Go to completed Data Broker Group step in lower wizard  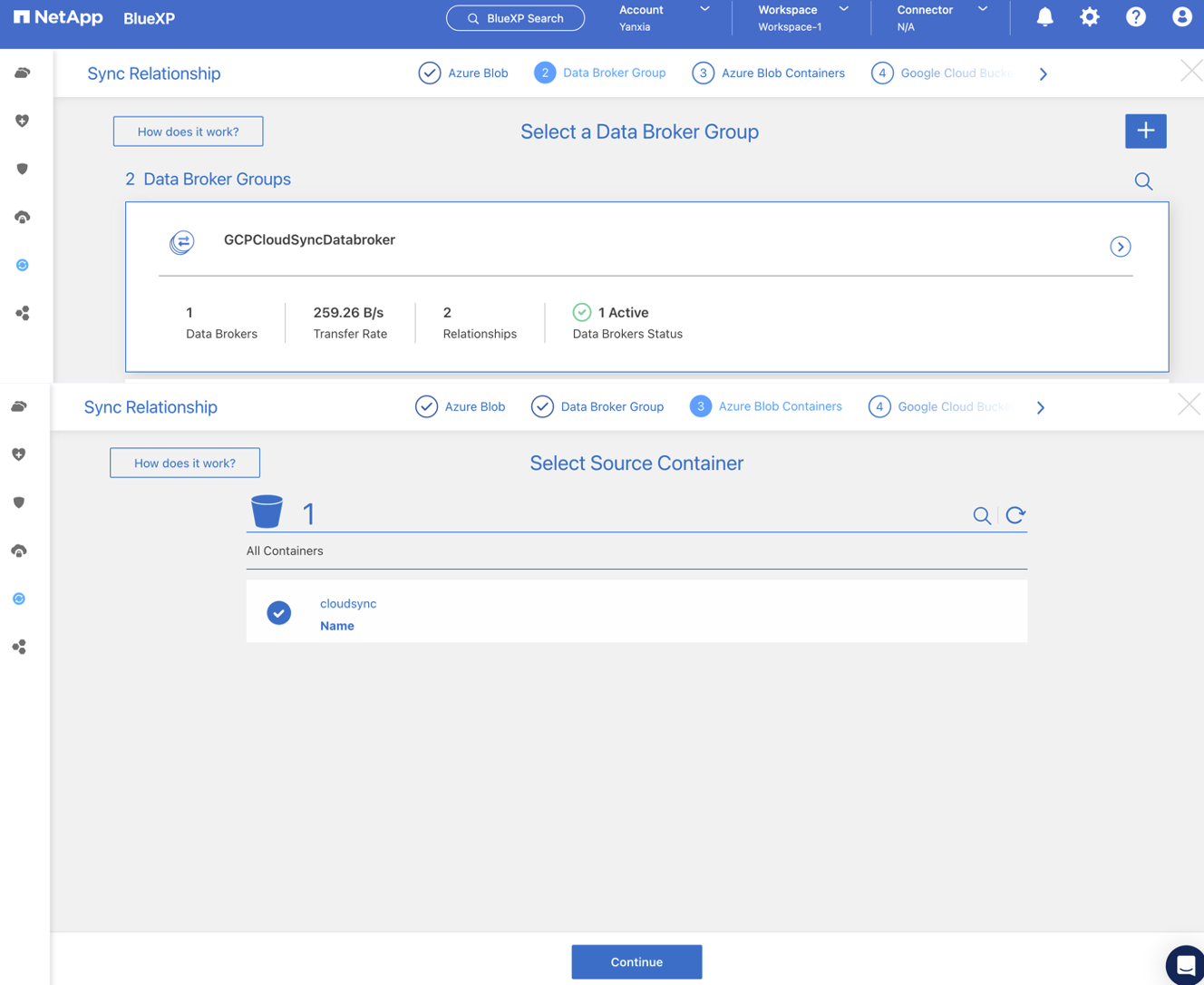[x=597, y=406]
